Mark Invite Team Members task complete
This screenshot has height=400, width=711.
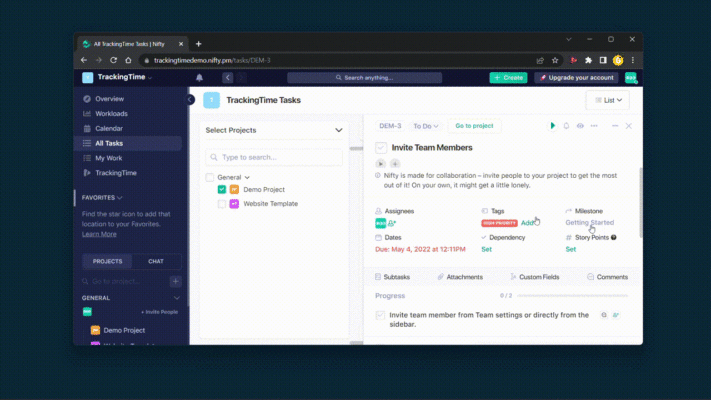[381, 148]
